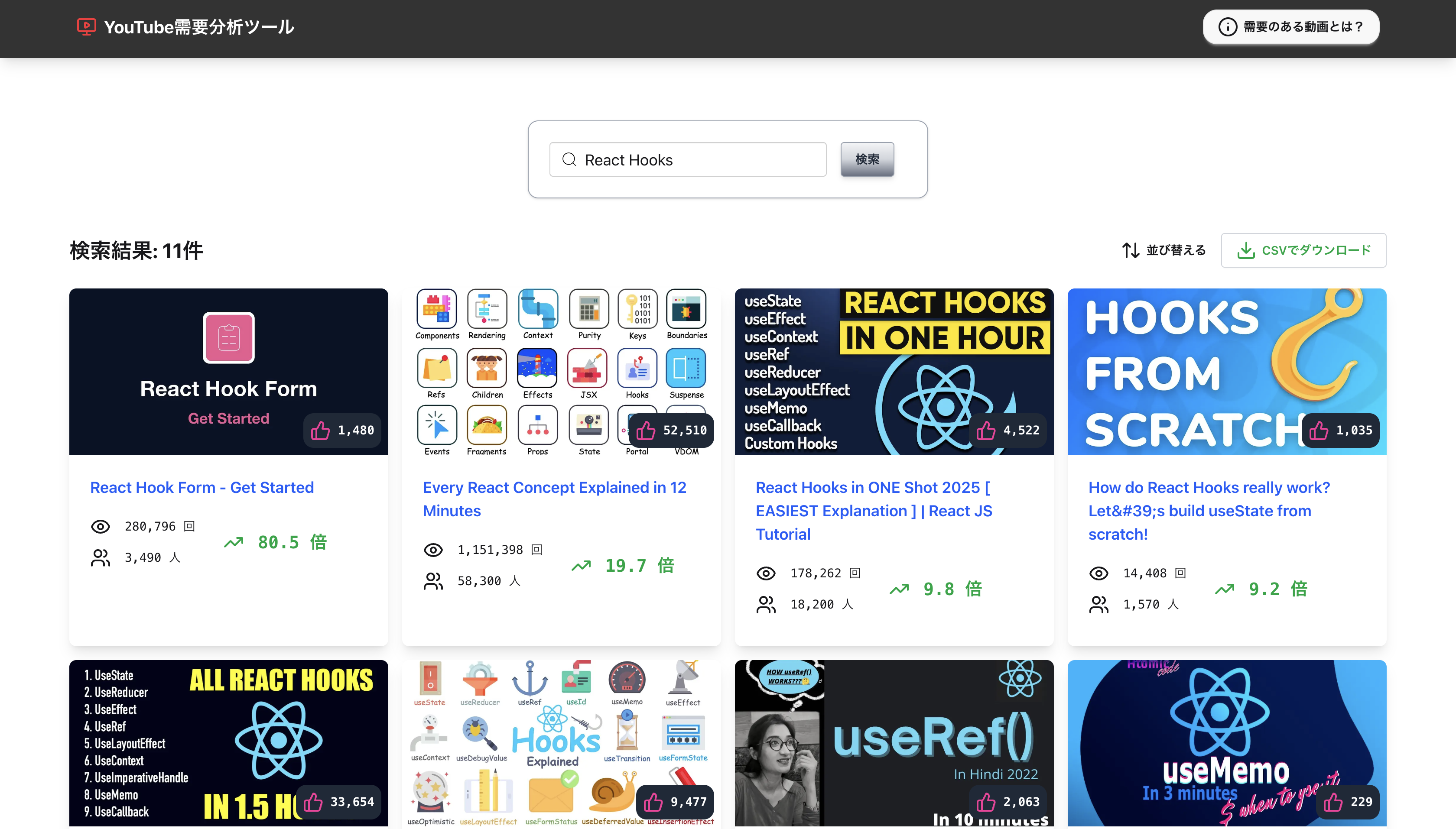1456x829 pixels.
Task: Click the thumbs-up icon with 229 likes
Action: tap(1332, 802)
